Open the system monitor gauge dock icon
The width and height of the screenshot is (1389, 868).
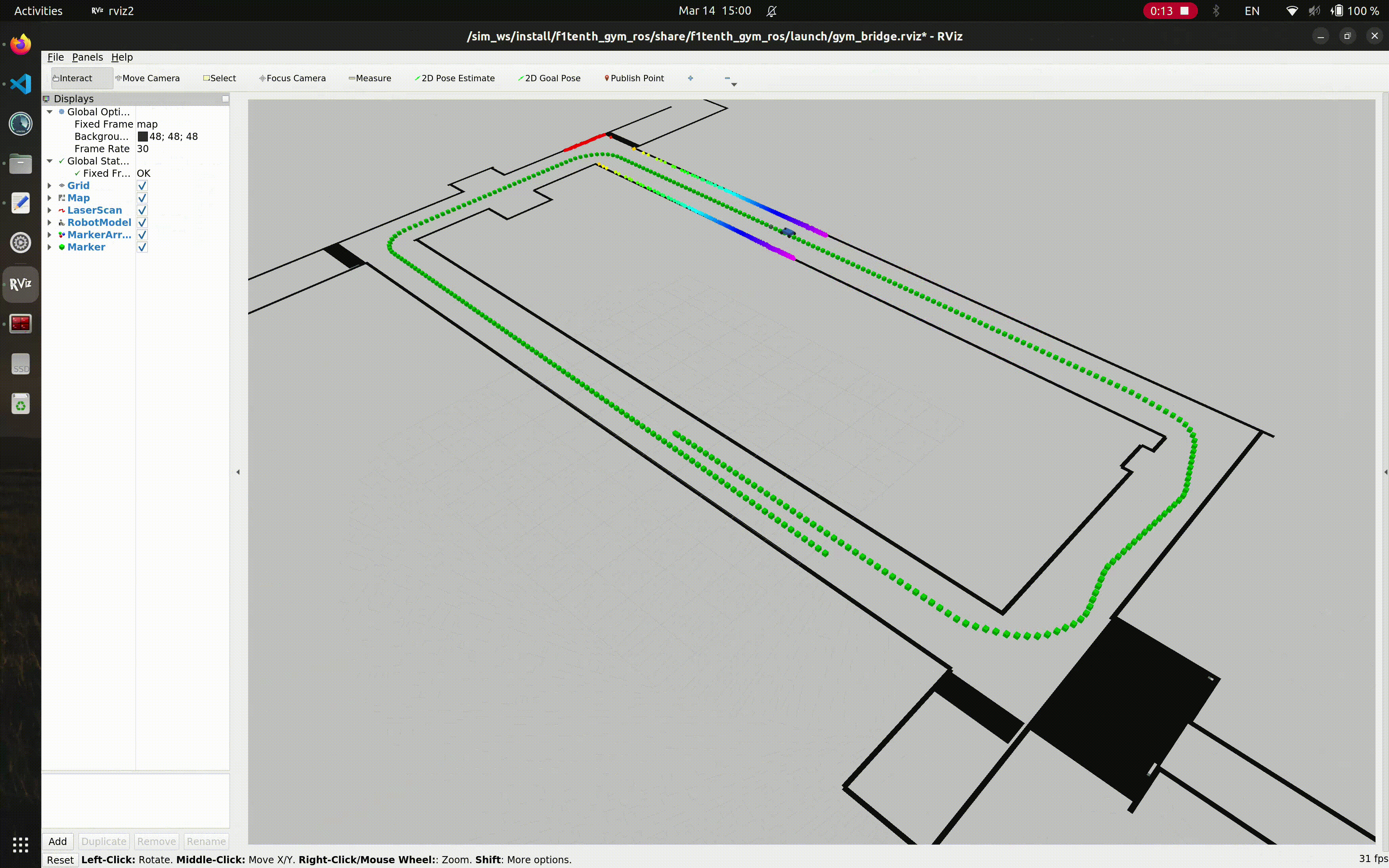pos(21,123)
